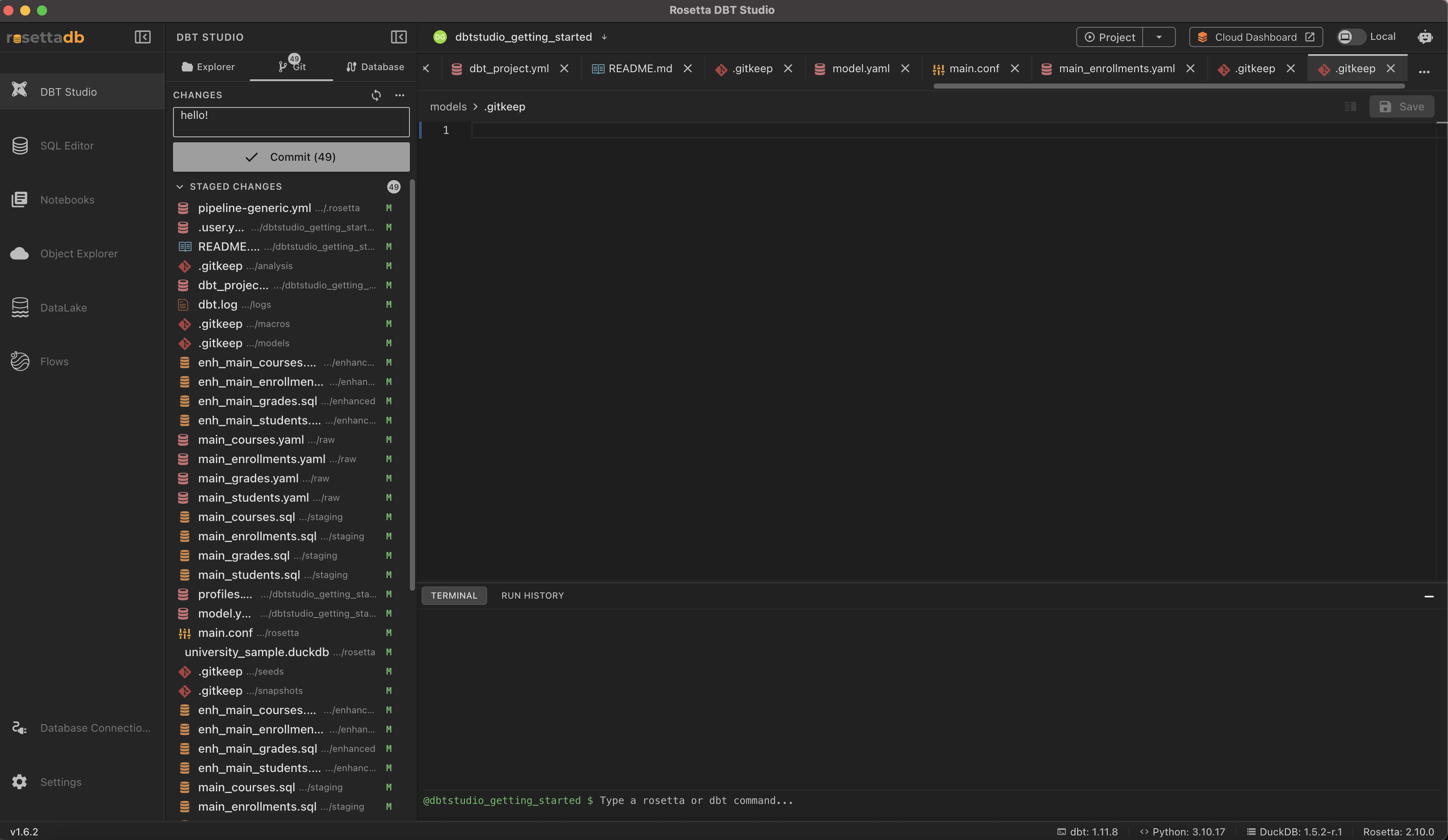This screenshot has width=1448, height=840.
Task: Open the Project run options dropdown
Action: [1159, 37]
